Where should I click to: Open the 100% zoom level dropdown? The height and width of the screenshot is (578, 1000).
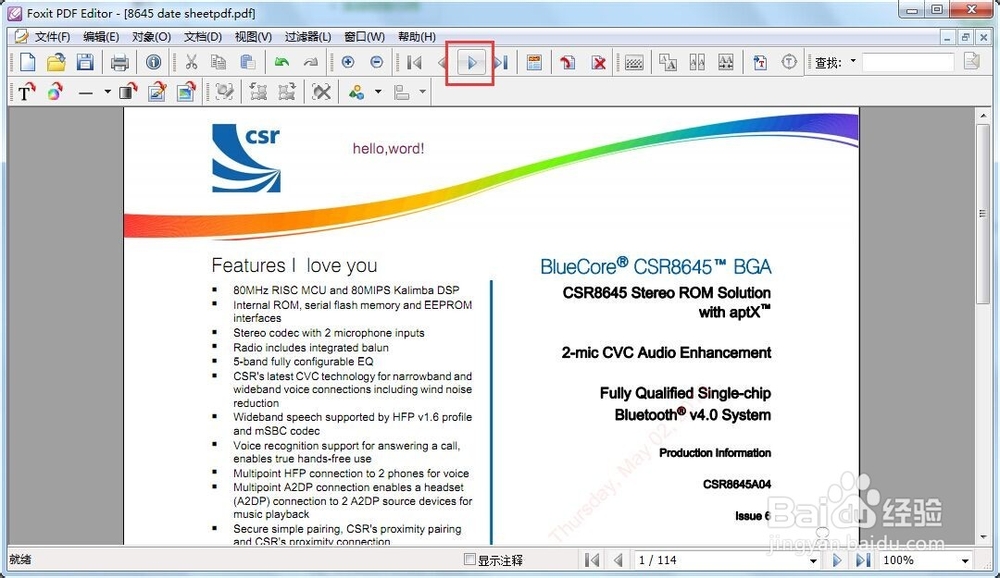965,561
